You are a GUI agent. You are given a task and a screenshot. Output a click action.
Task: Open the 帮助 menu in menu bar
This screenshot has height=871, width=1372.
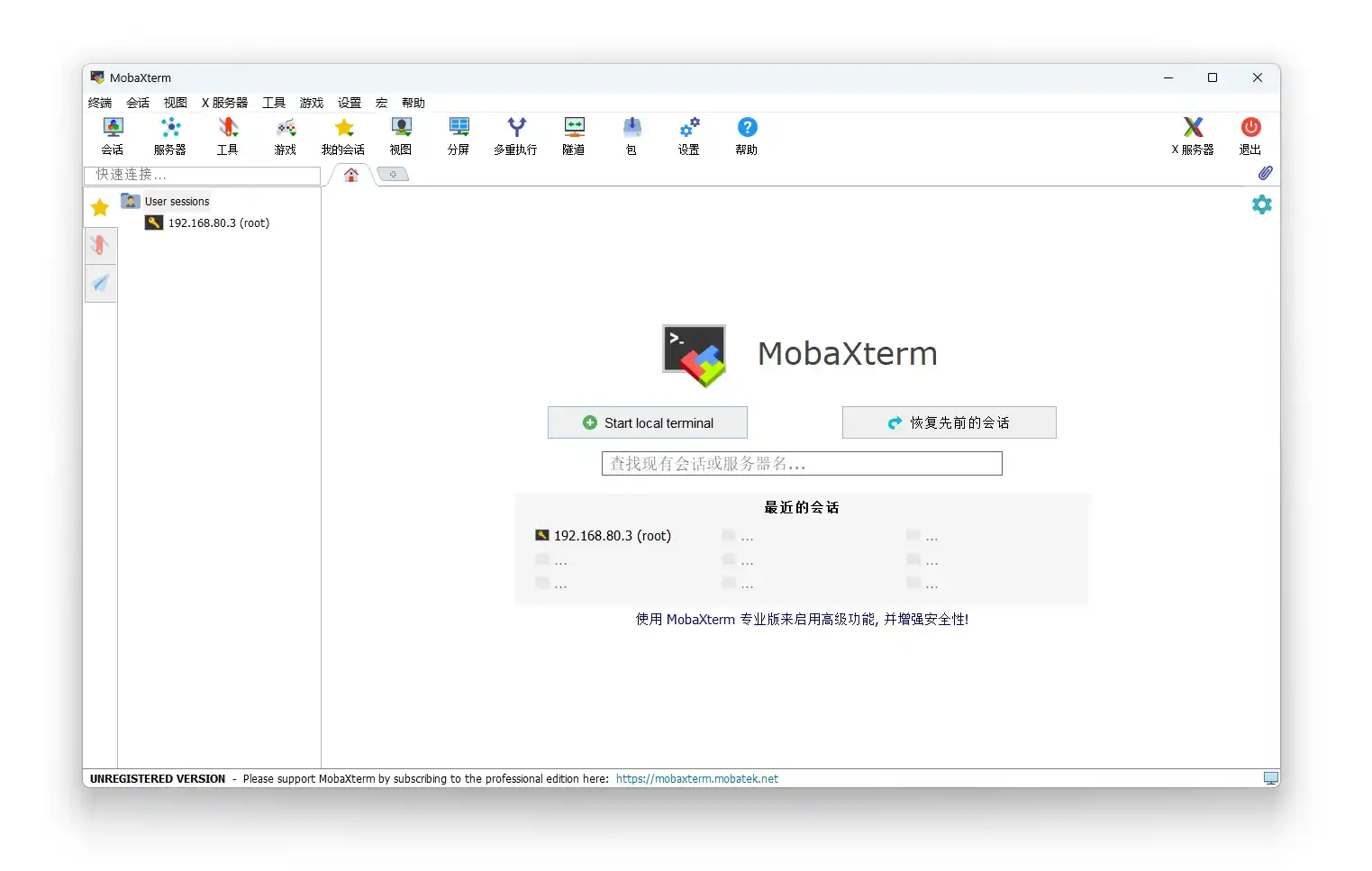[x=413, y=103]
